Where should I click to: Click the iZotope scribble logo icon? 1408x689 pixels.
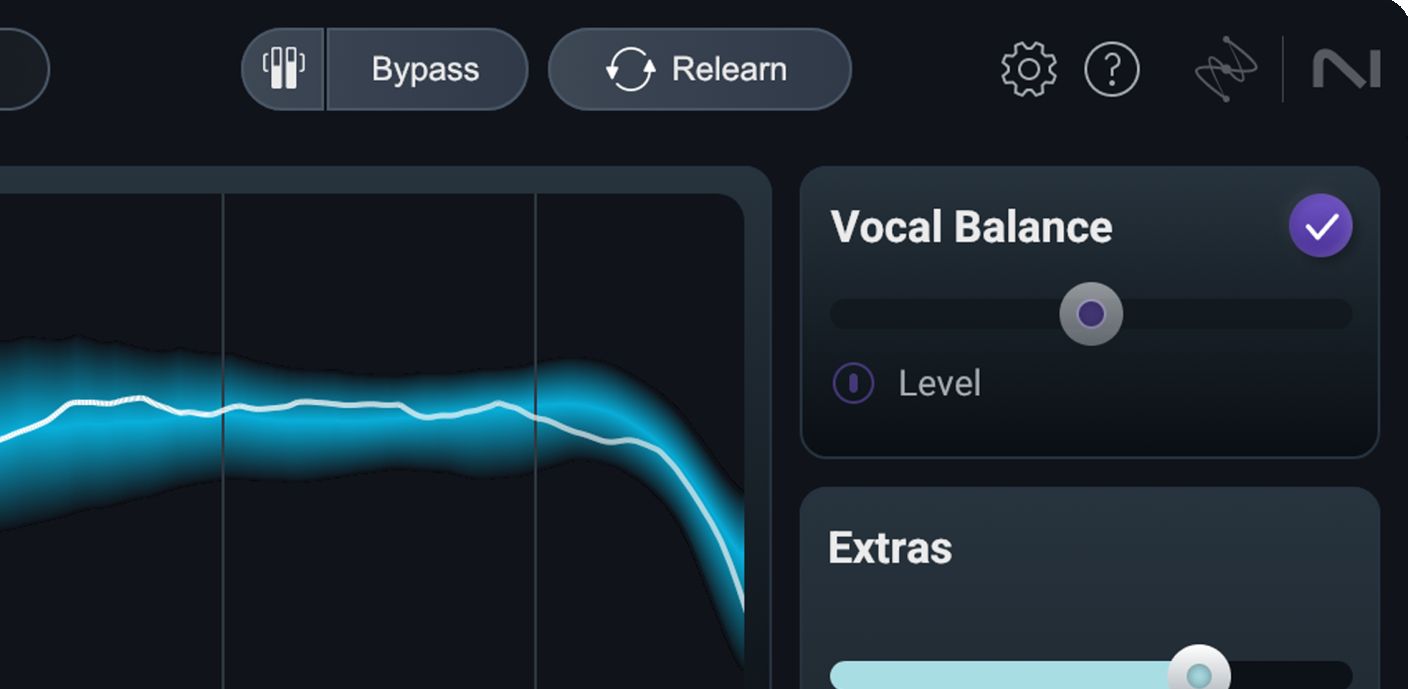pyautogui.click(x=1226, y=69)
